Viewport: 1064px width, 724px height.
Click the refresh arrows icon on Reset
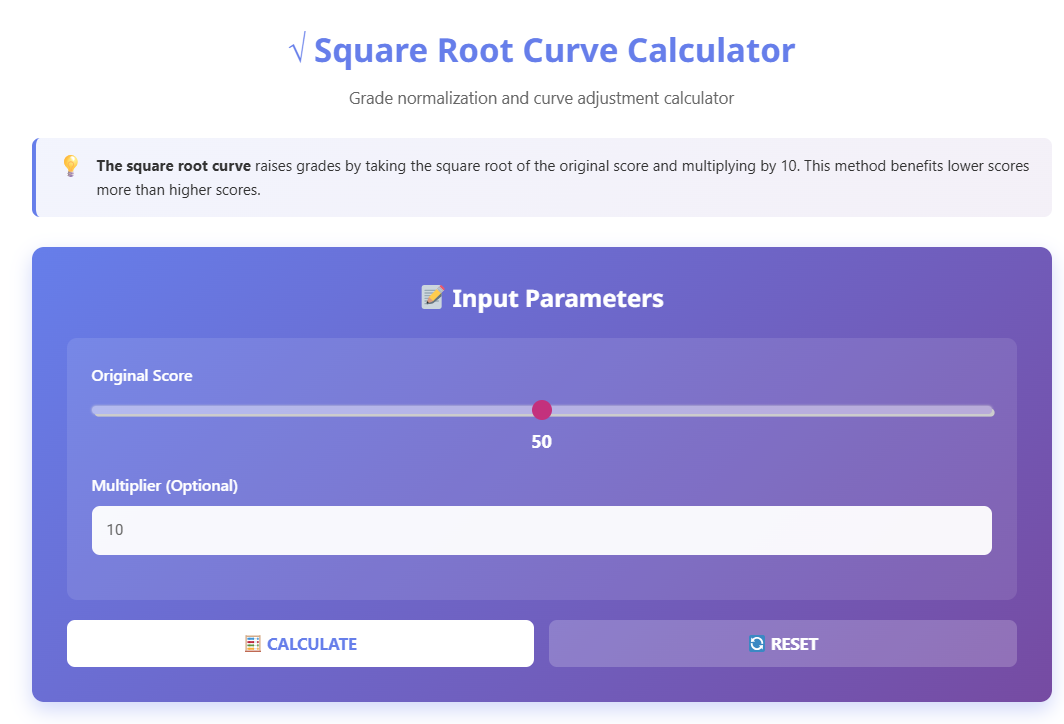tap(757, 644)
